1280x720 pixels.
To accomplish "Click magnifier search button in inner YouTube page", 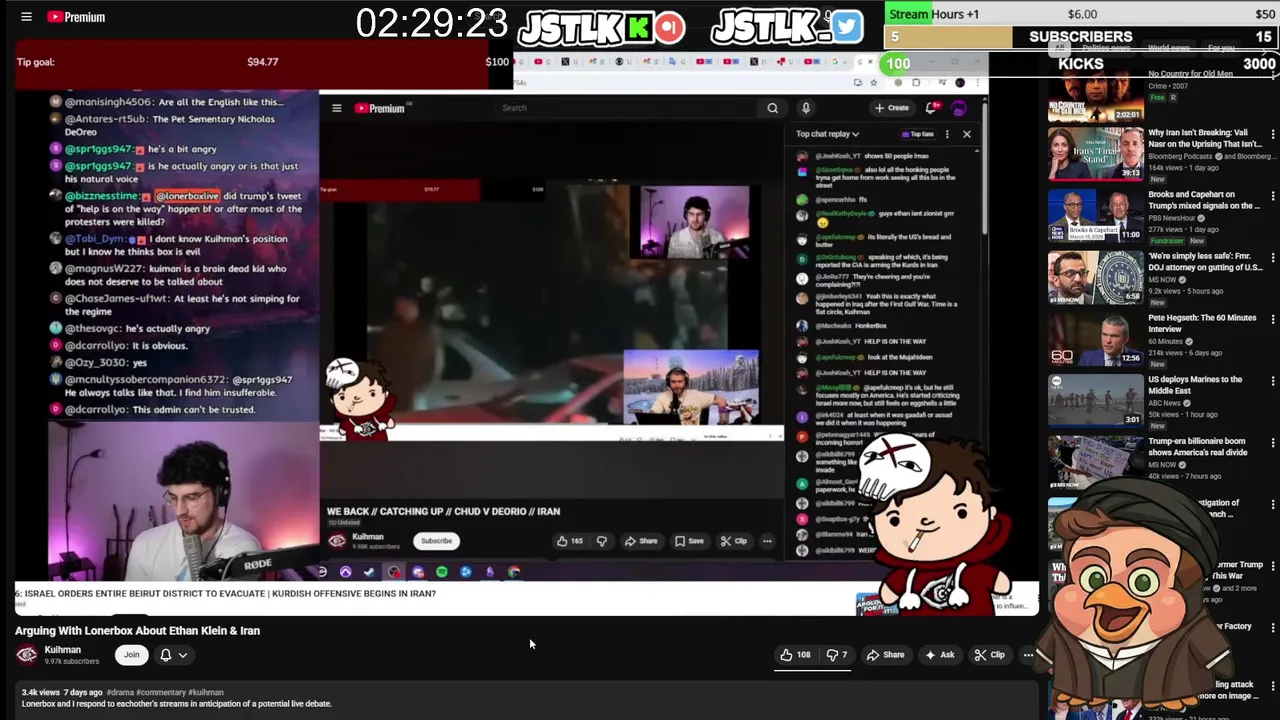I will click(x=772, y=108).
